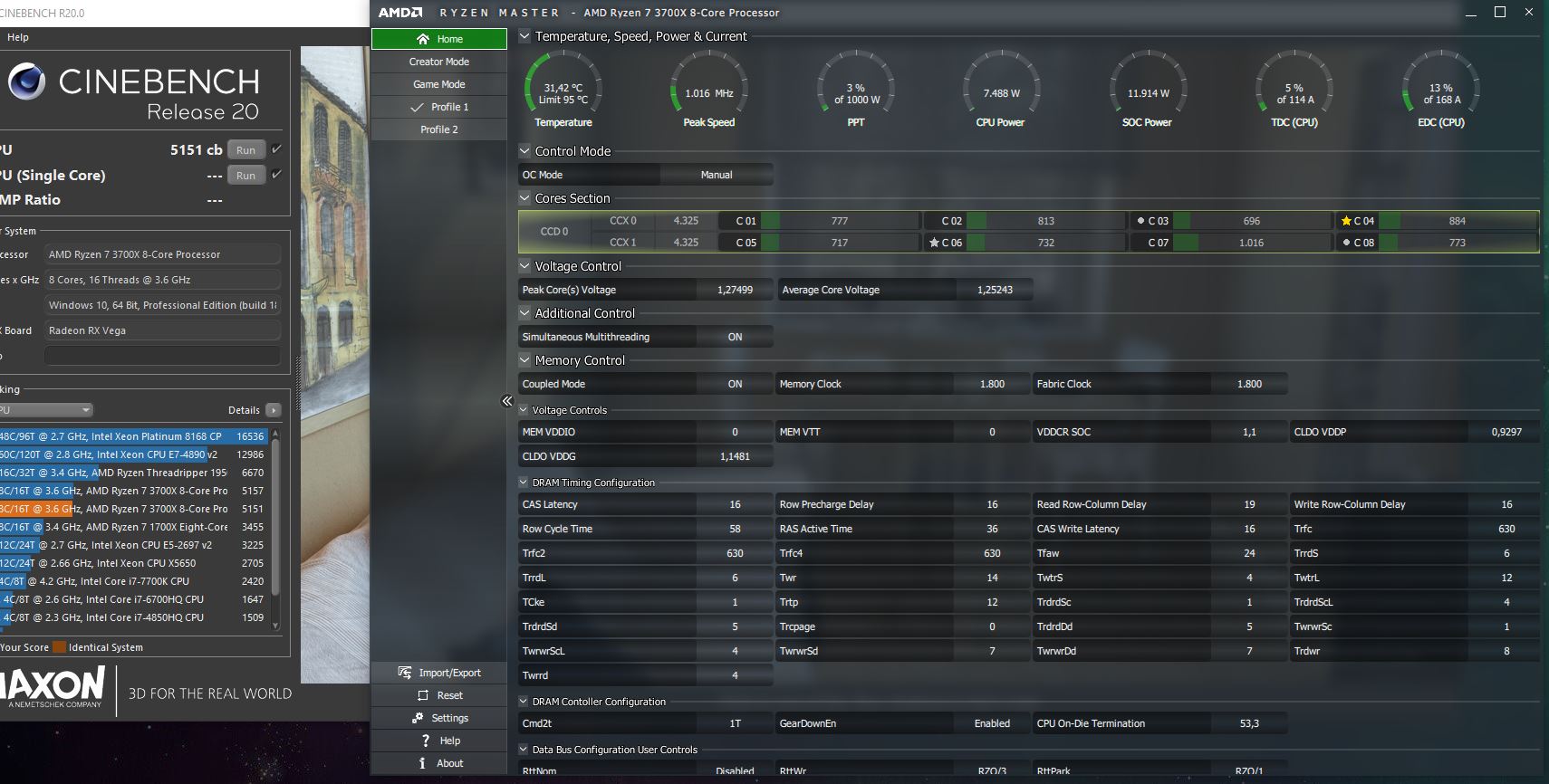
Task: Toggle Coupled Mode ON value
Action: (x=735, y=384)
